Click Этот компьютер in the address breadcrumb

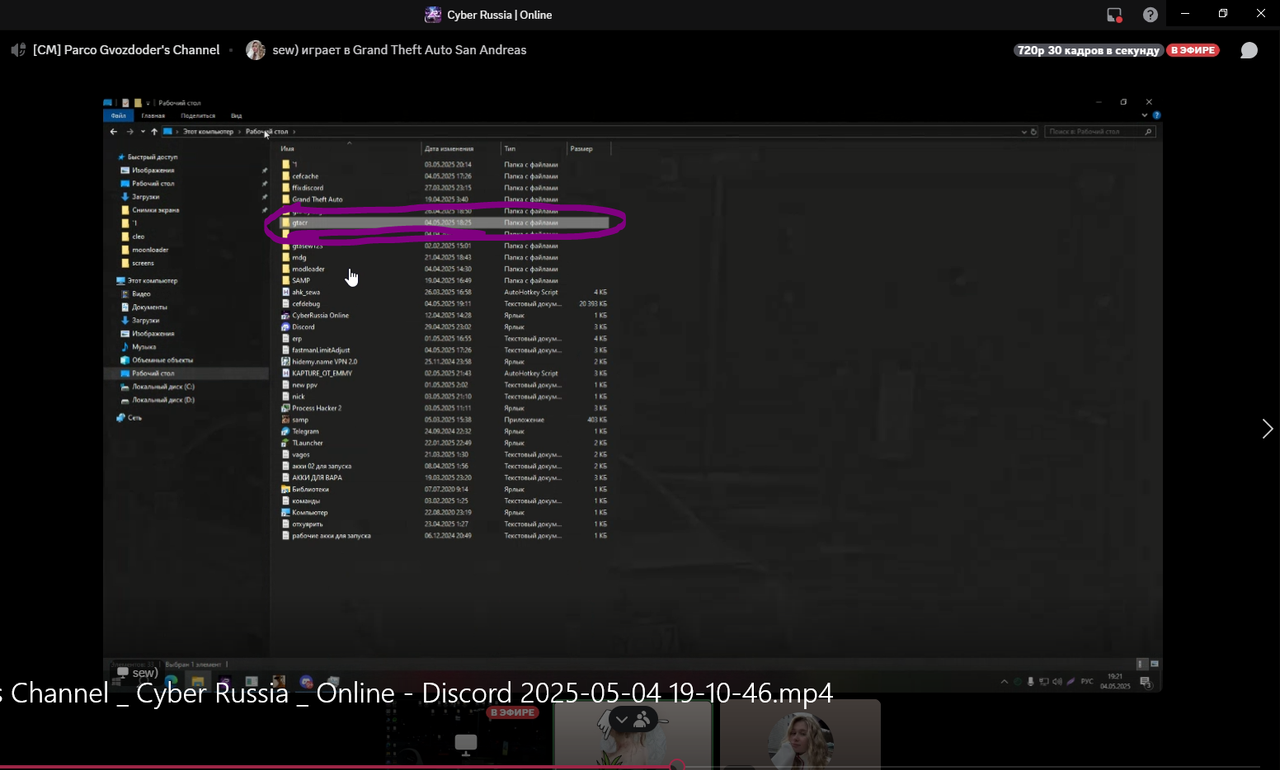point(208,132)
